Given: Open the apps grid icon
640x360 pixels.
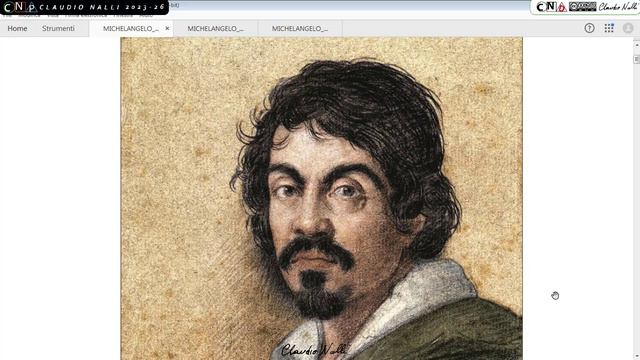Looking at the screenshot, I should [x=609, y=28].
